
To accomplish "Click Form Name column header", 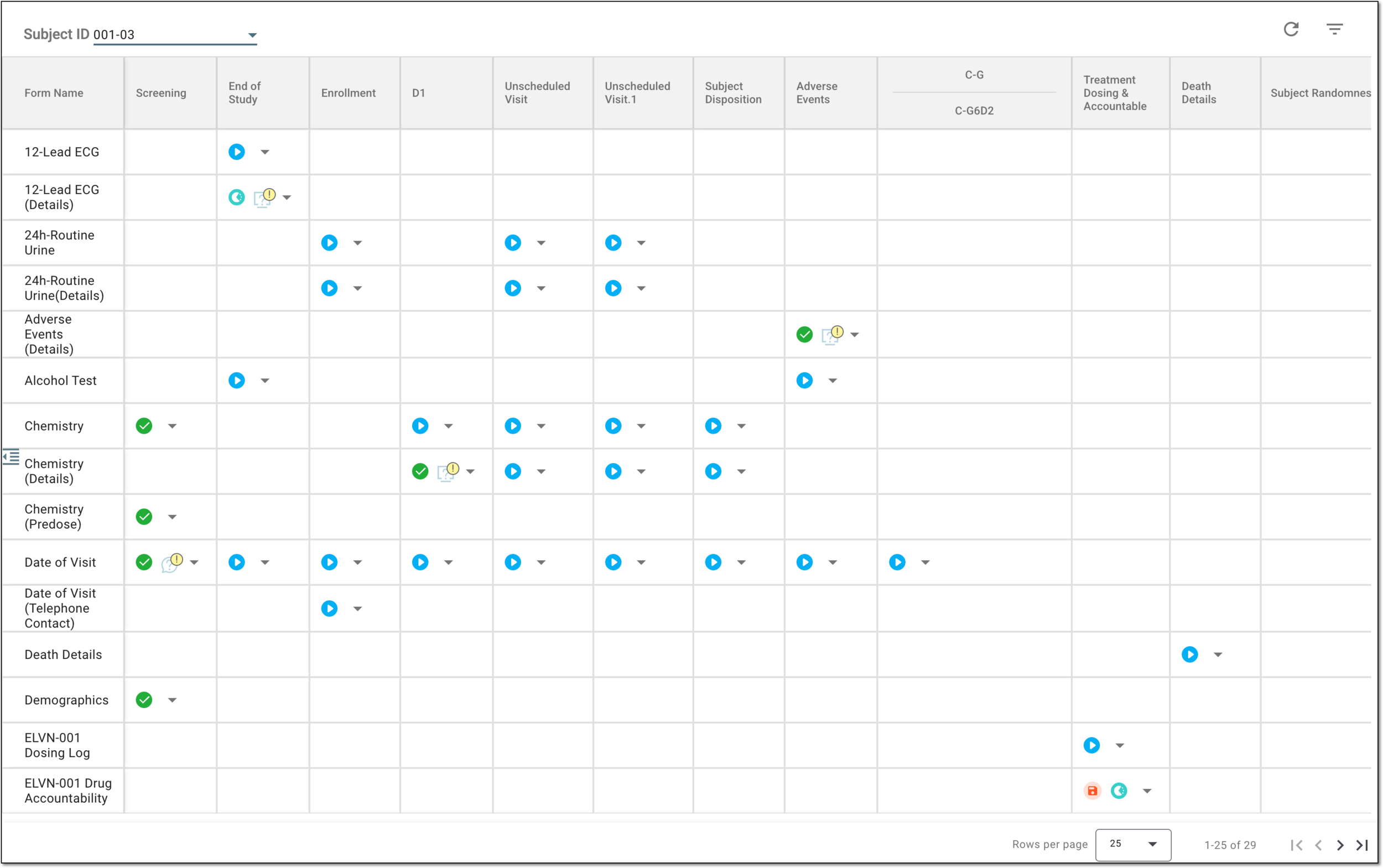I will click(54, 93).
